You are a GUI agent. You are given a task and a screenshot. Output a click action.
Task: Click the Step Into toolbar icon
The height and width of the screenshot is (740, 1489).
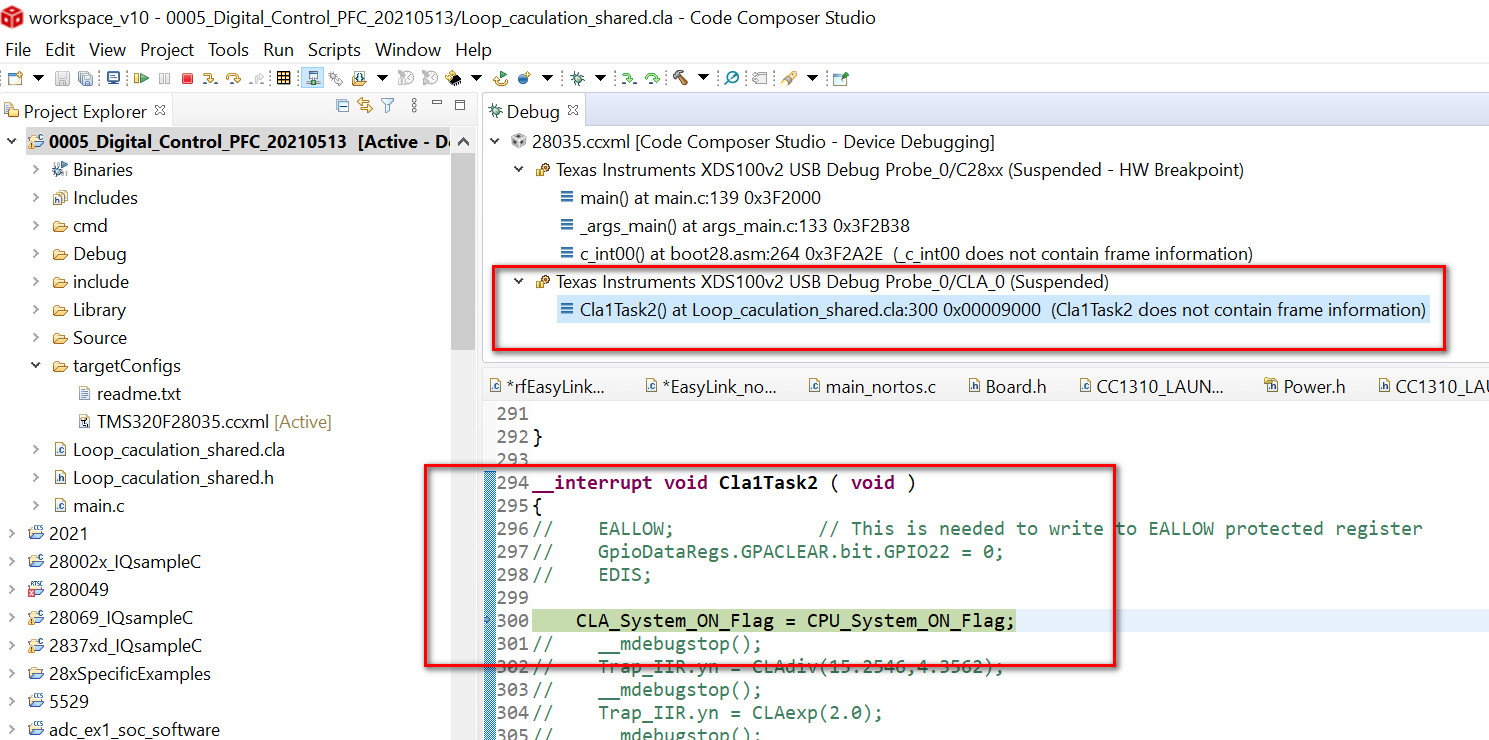210,78
